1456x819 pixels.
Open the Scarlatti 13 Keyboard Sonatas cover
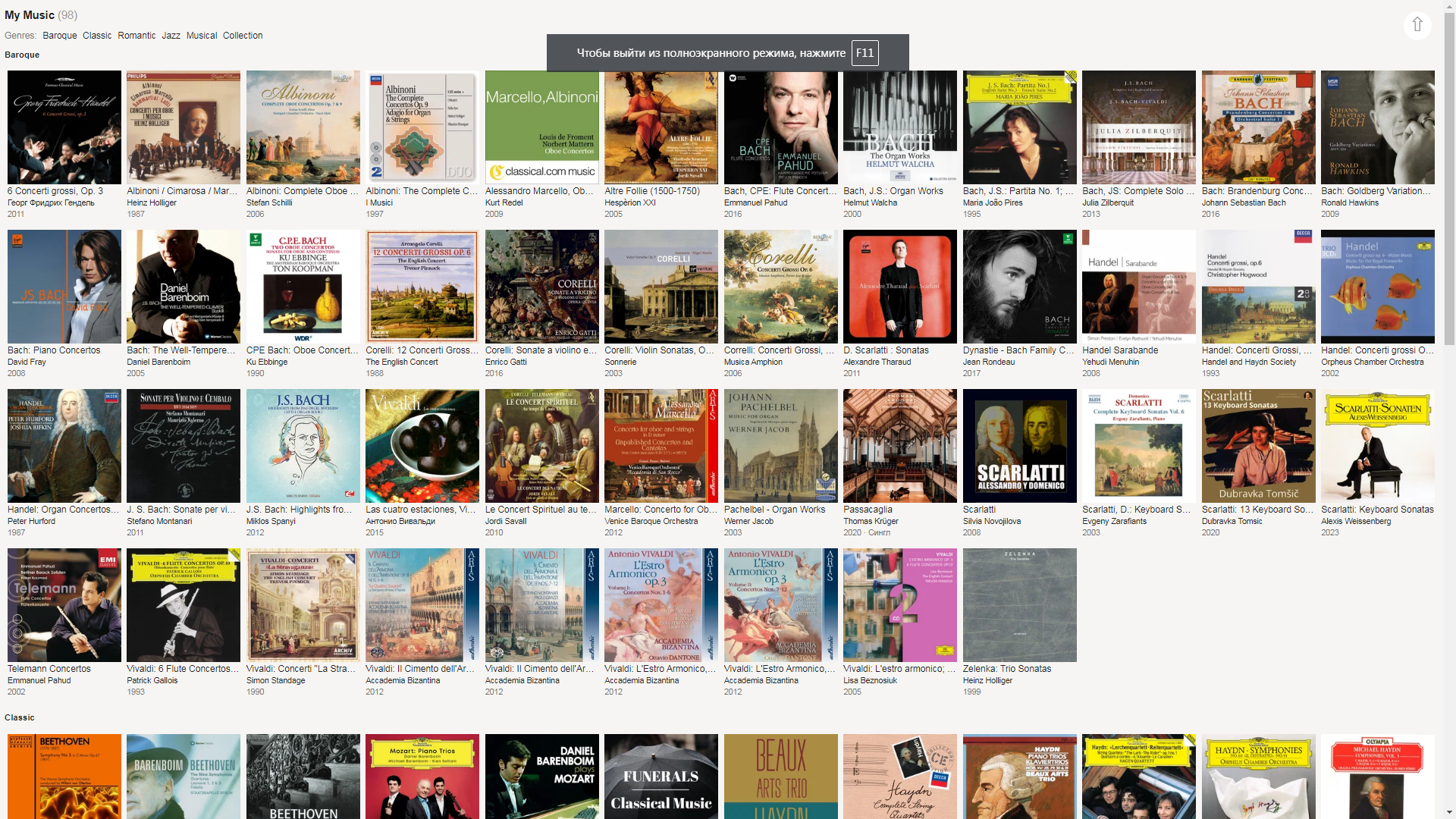(1259, 446)
